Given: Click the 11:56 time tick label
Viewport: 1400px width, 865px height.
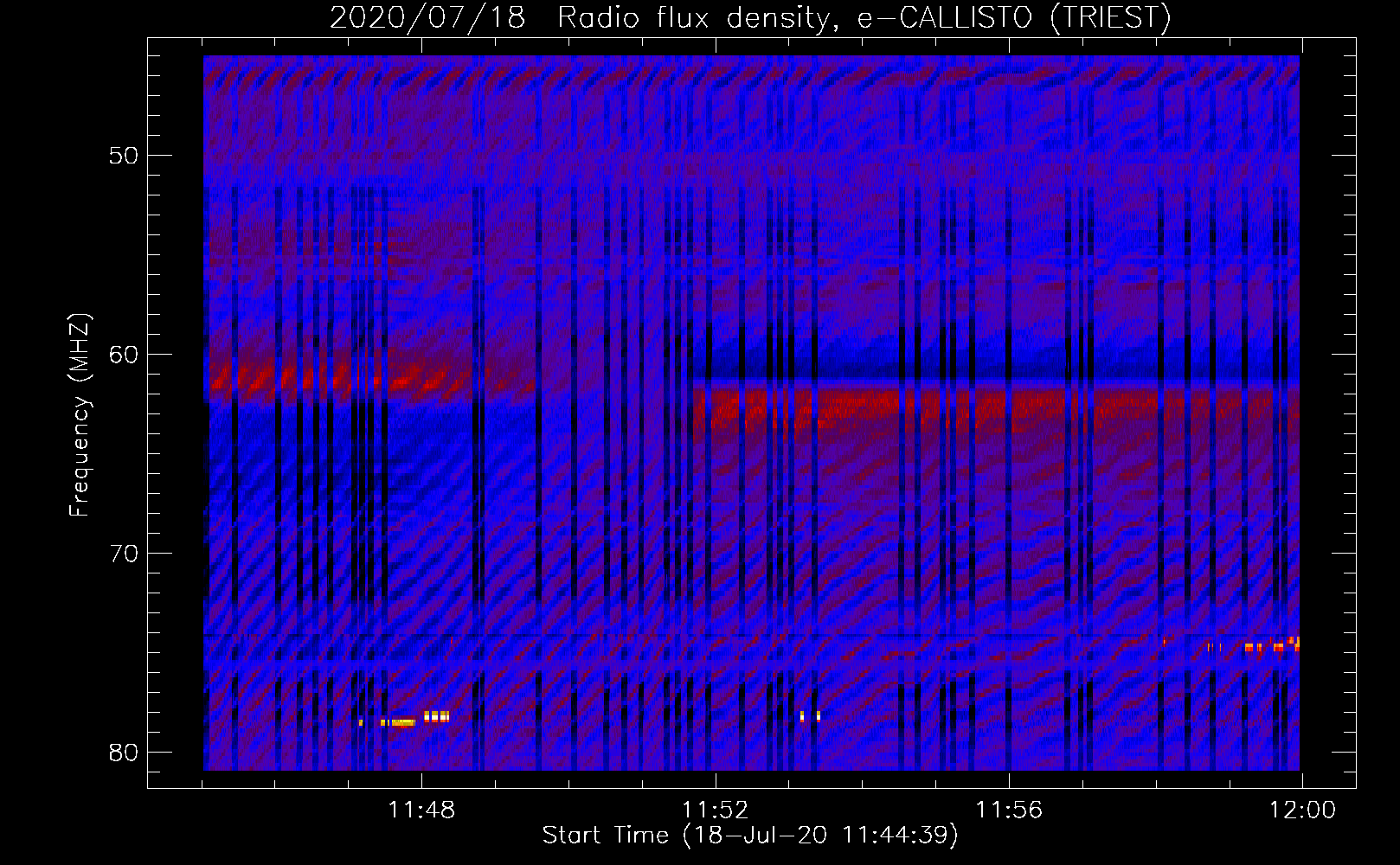Looking at the screenshot, I should pyautogui.click(x=1009, y=811).
